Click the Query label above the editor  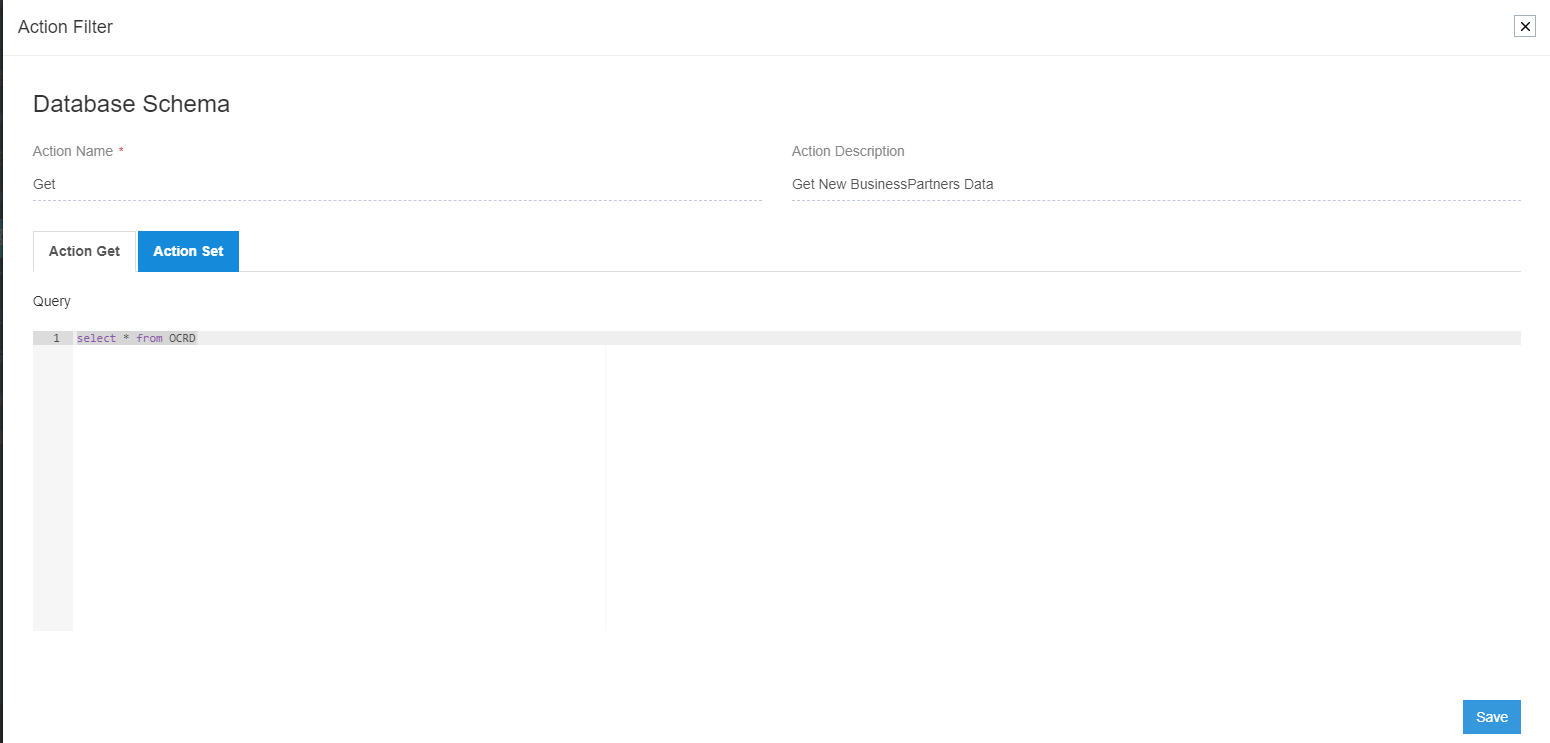tap(51, 301)
